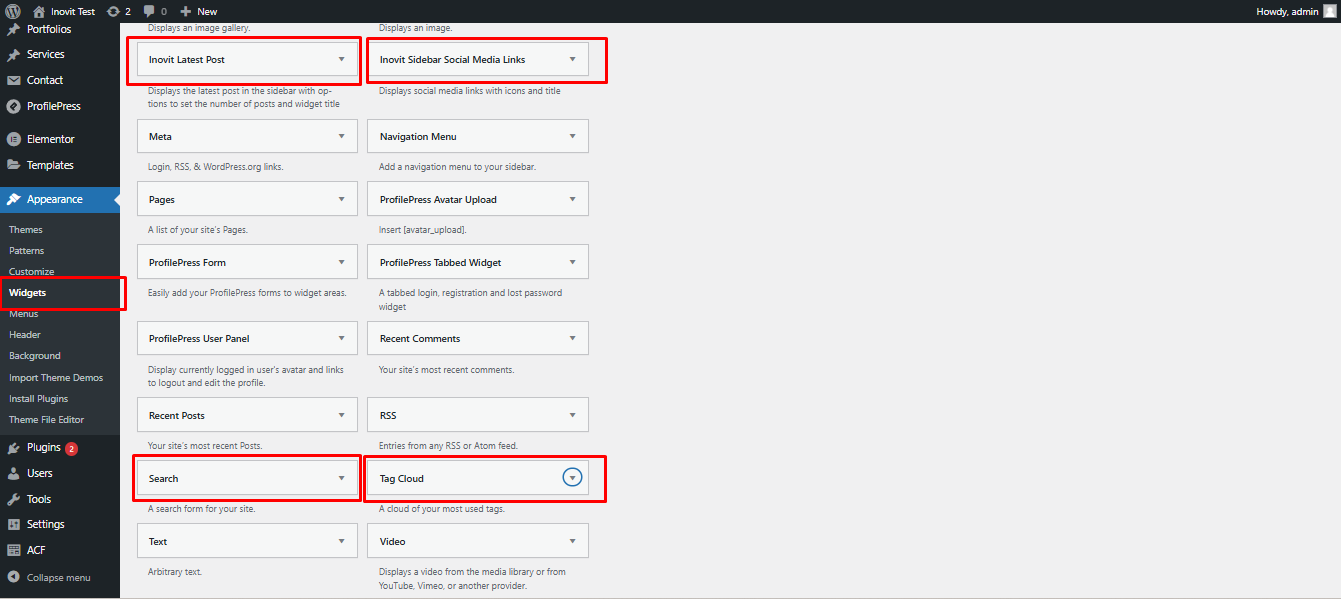Expand the Text widget arrow

(x=341, y=541)
